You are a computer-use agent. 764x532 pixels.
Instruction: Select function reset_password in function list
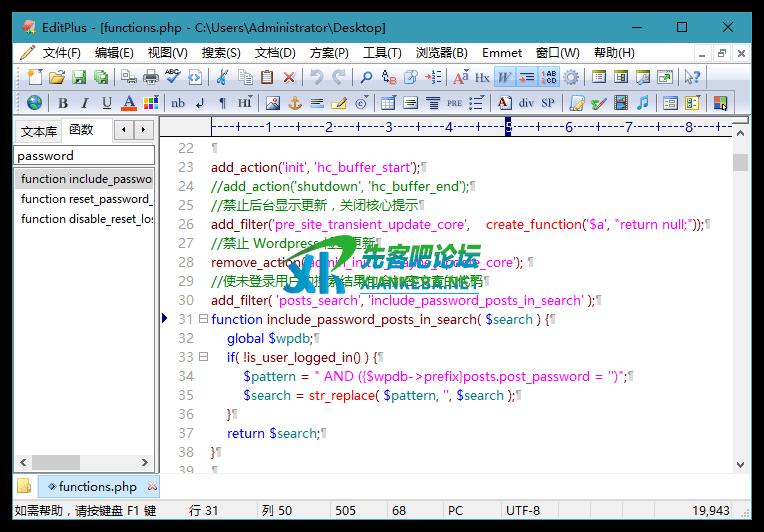click(86, 199)
